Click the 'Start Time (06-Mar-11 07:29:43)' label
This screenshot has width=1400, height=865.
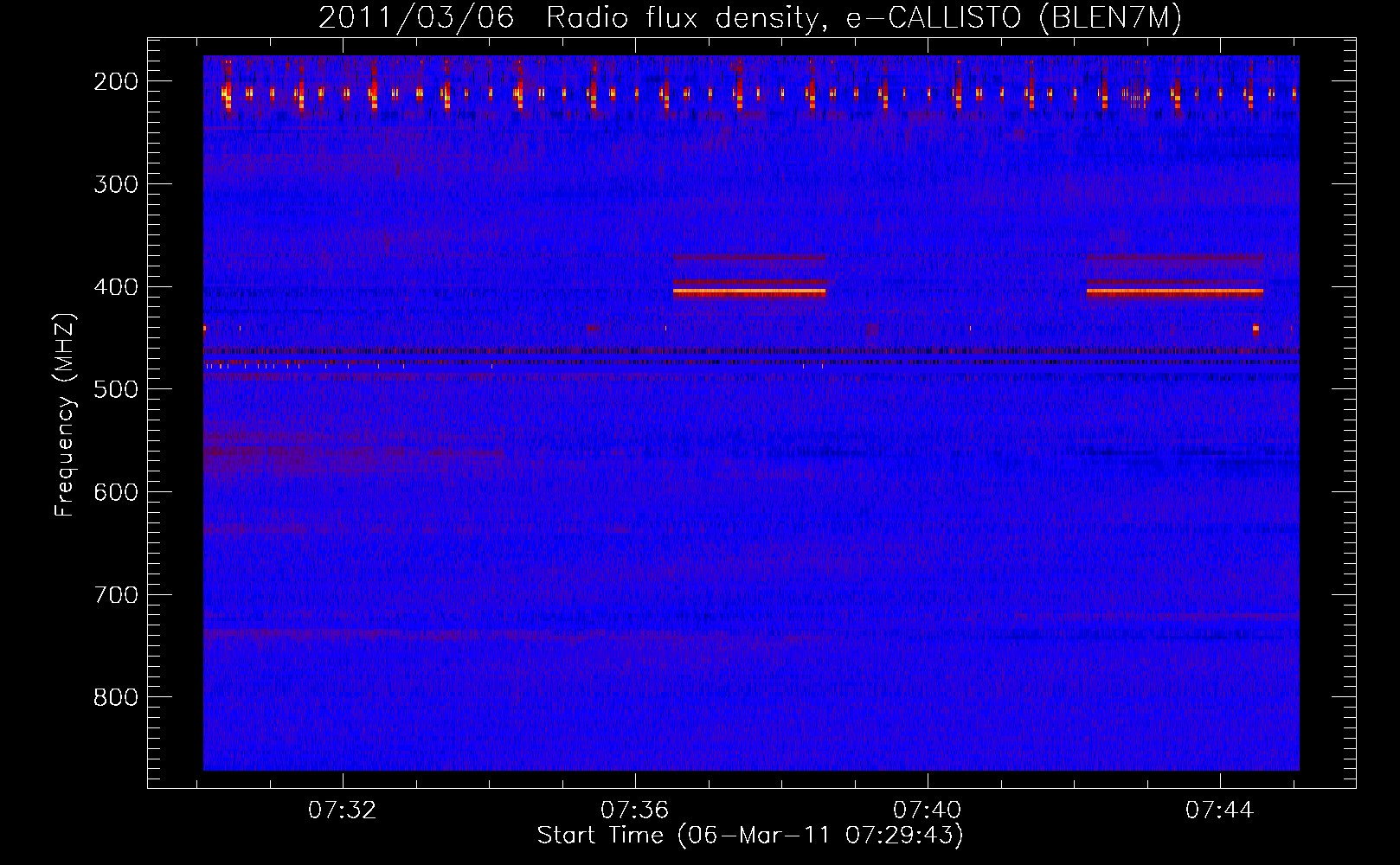[x=749, y=836]
